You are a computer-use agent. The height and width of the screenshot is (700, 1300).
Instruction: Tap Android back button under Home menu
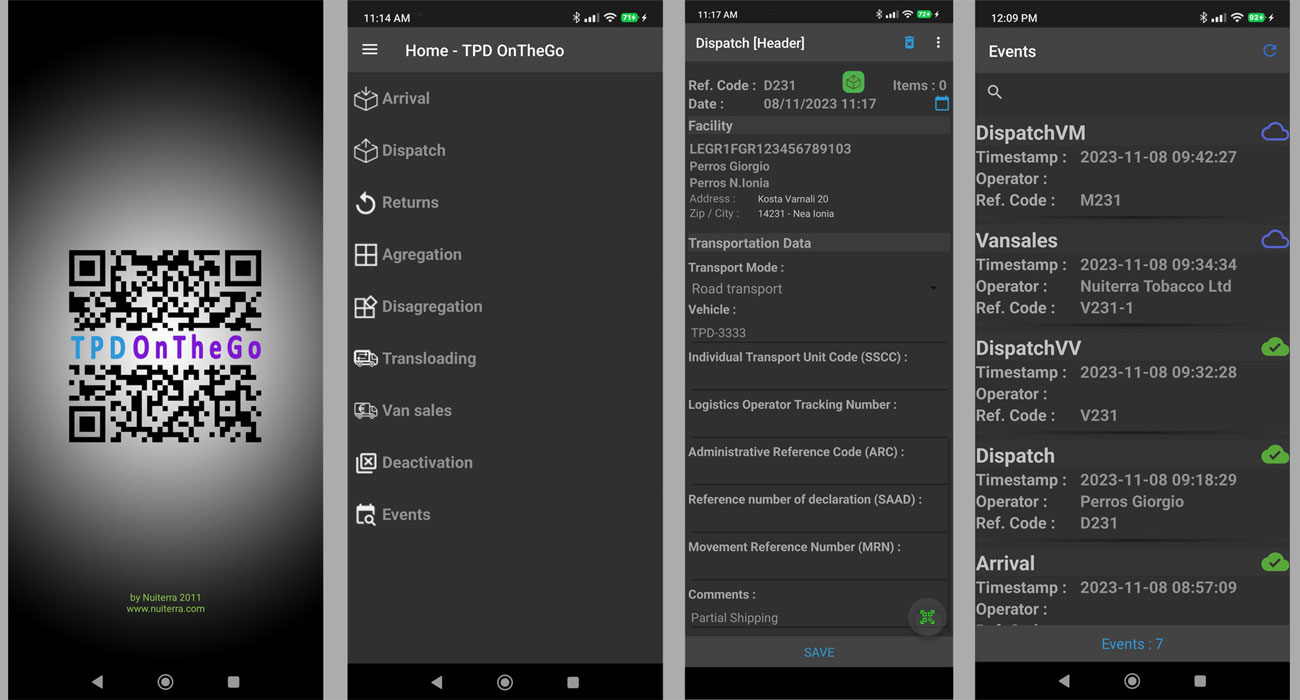[x=436, y=682]
